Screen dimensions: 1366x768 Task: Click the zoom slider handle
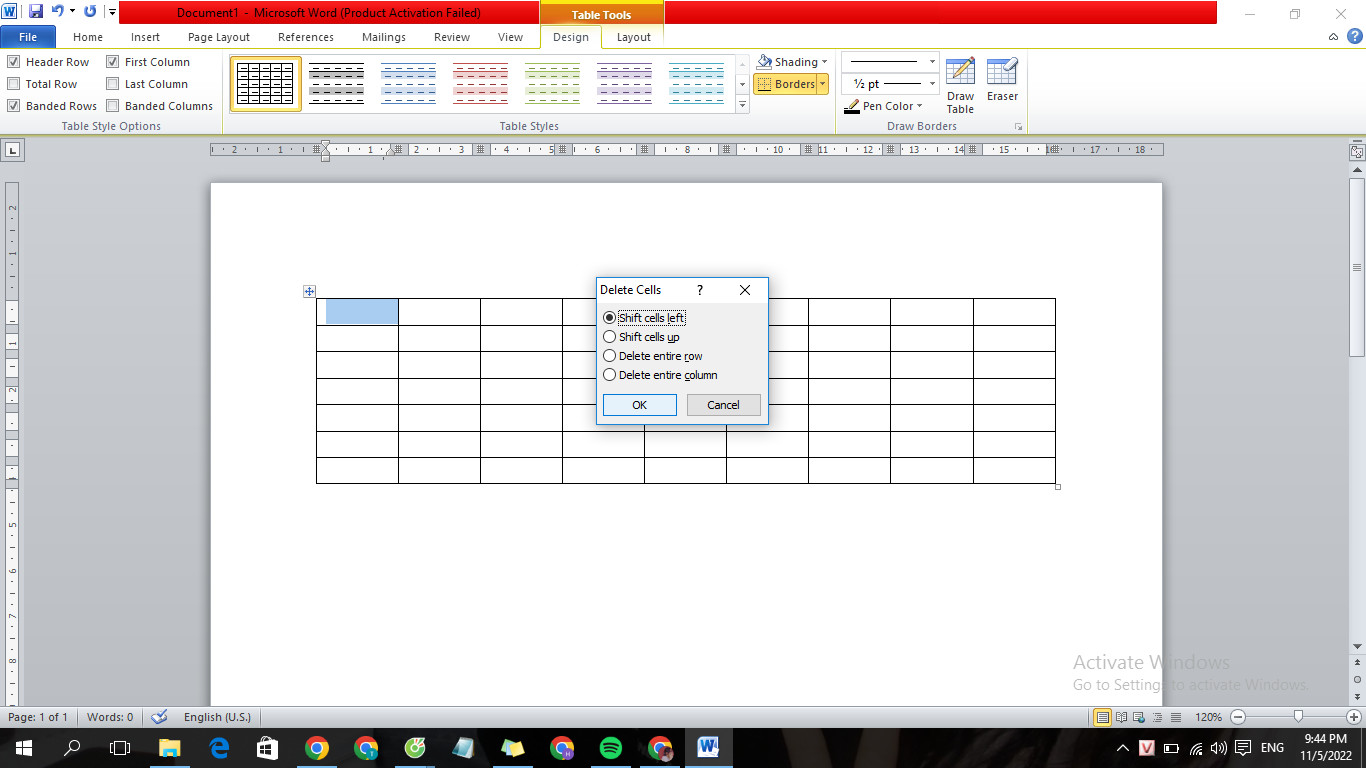[x=1298, y=716]
